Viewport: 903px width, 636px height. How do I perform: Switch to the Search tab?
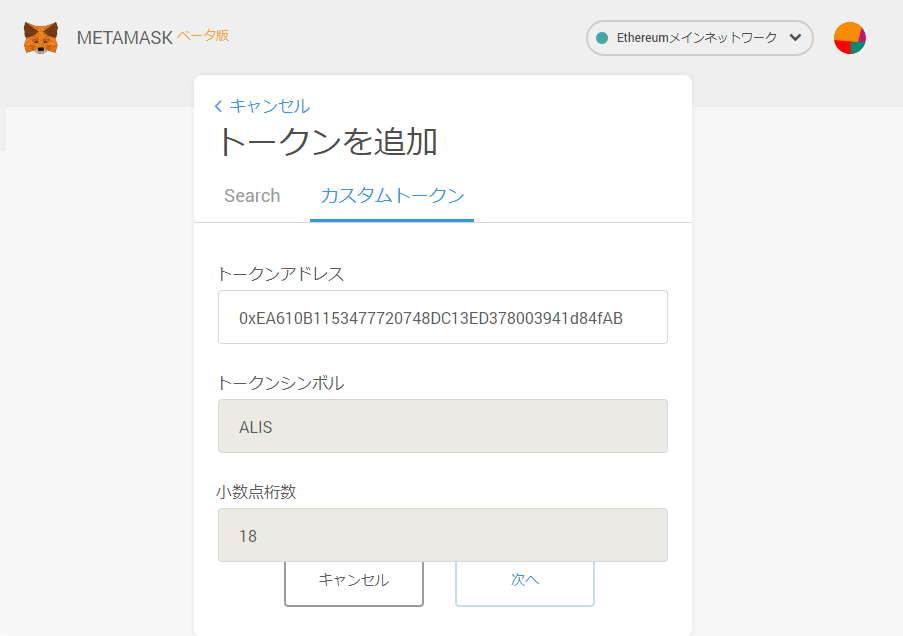click(252, 196)
